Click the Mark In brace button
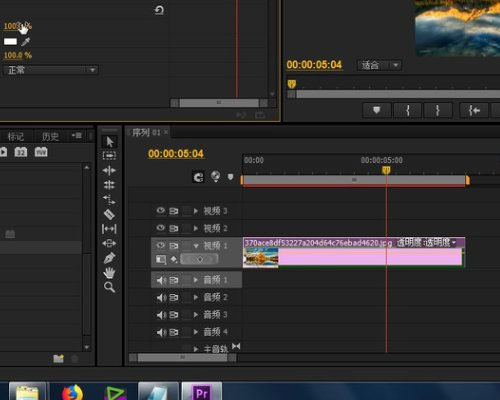This screenshot has height=400, width=500. point(407,110)
